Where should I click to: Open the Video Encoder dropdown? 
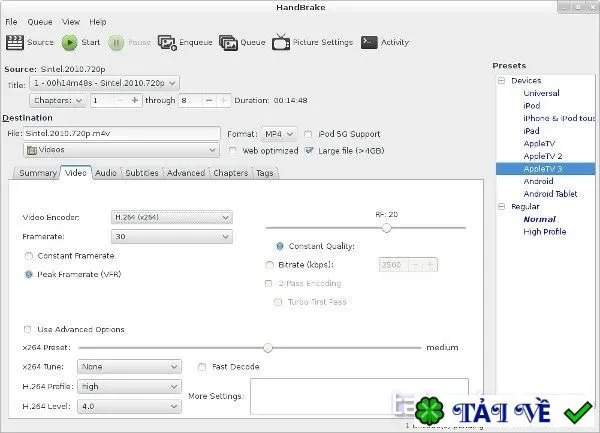(x=171, y=217)
